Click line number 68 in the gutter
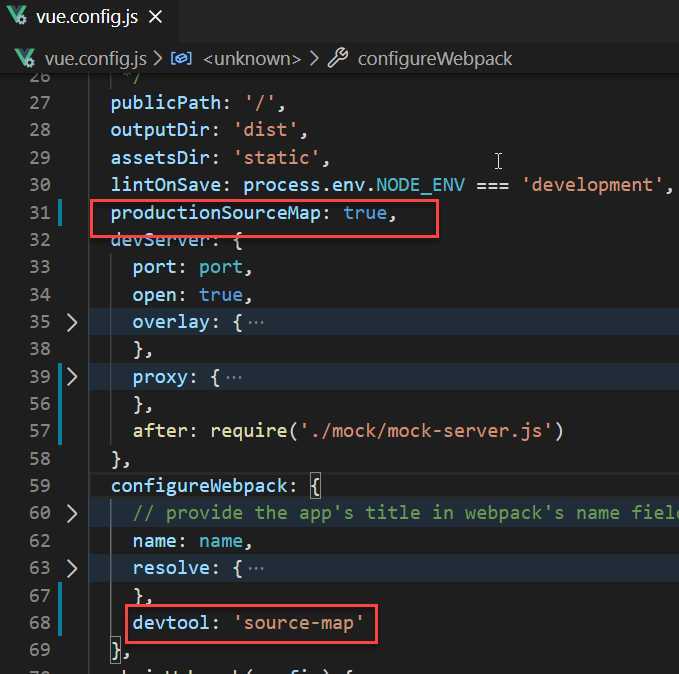 coord(40,623)
